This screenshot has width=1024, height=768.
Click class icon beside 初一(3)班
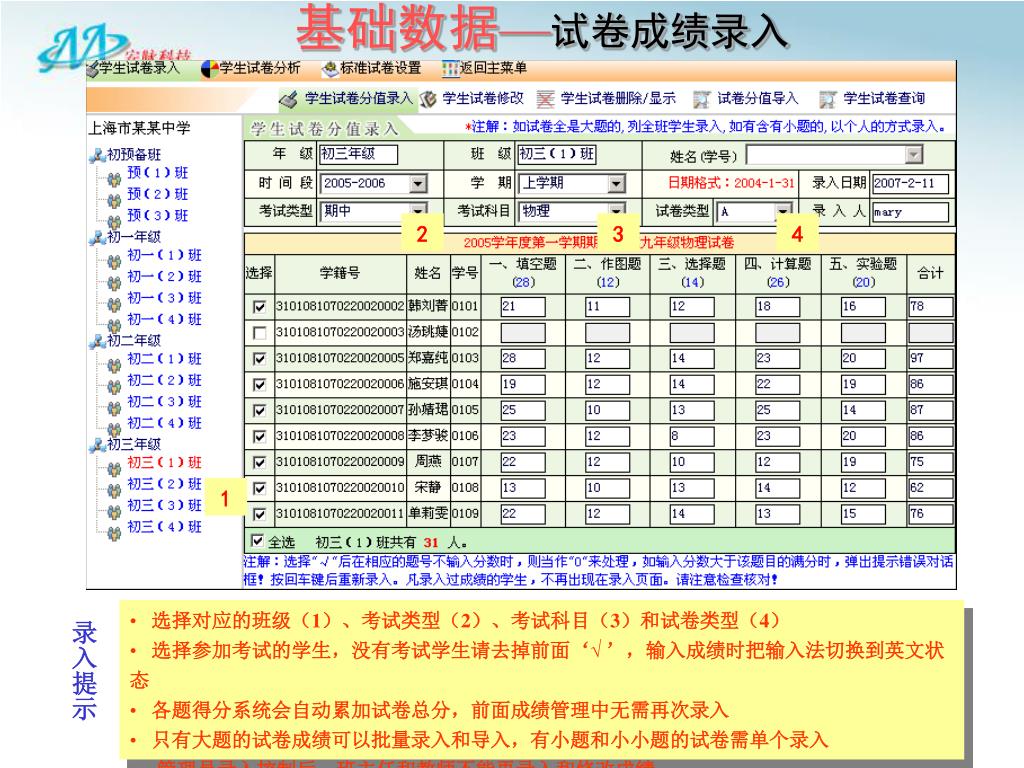tap(114, 304)
